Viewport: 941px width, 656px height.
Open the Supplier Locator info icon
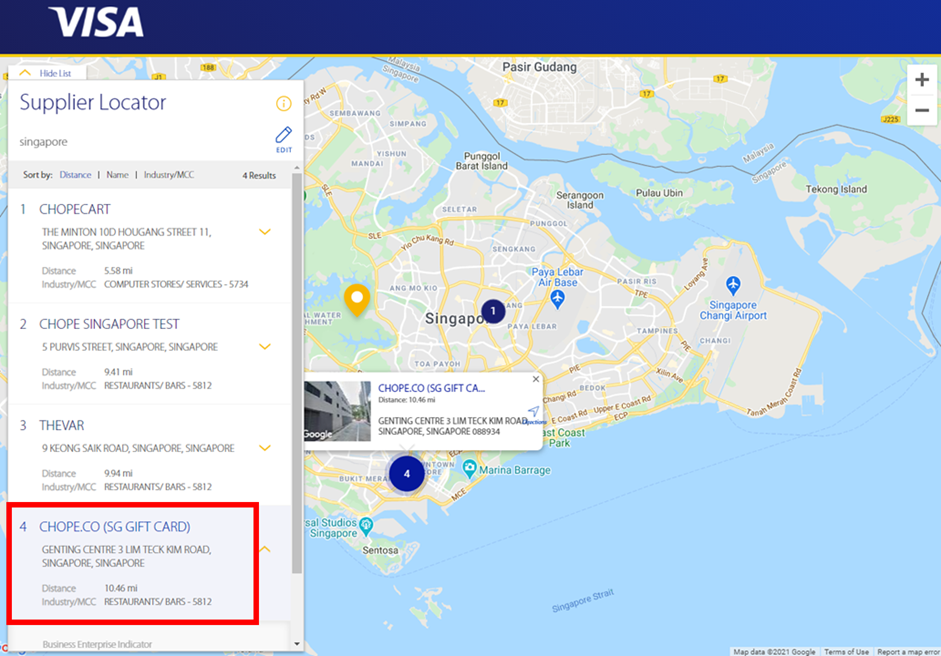pyautogui.click(x=283, y=103)
